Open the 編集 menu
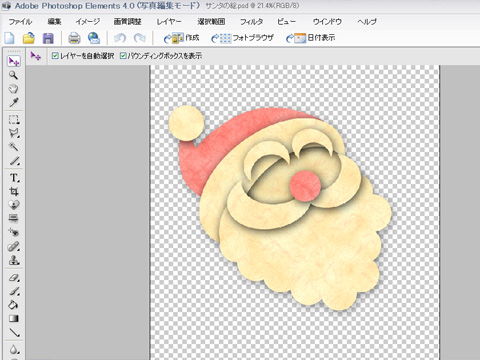The width and height of the screenshot is (480, 360). point(54,22)
